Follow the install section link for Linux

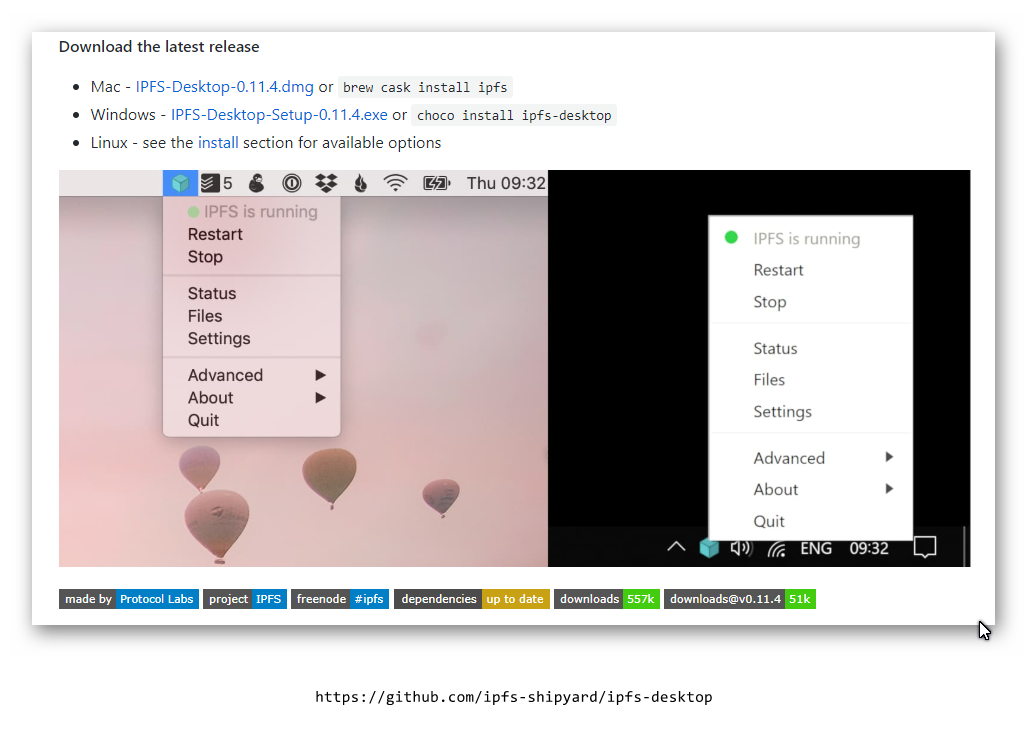[x=218, y=143]
